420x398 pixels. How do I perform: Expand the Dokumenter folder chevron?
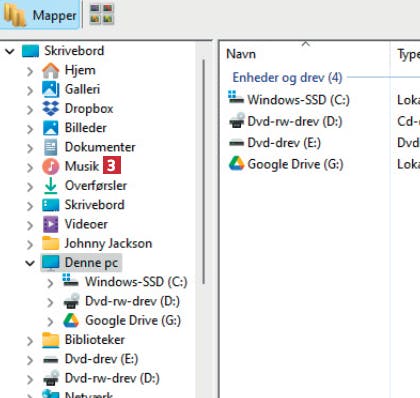[30, 147]
